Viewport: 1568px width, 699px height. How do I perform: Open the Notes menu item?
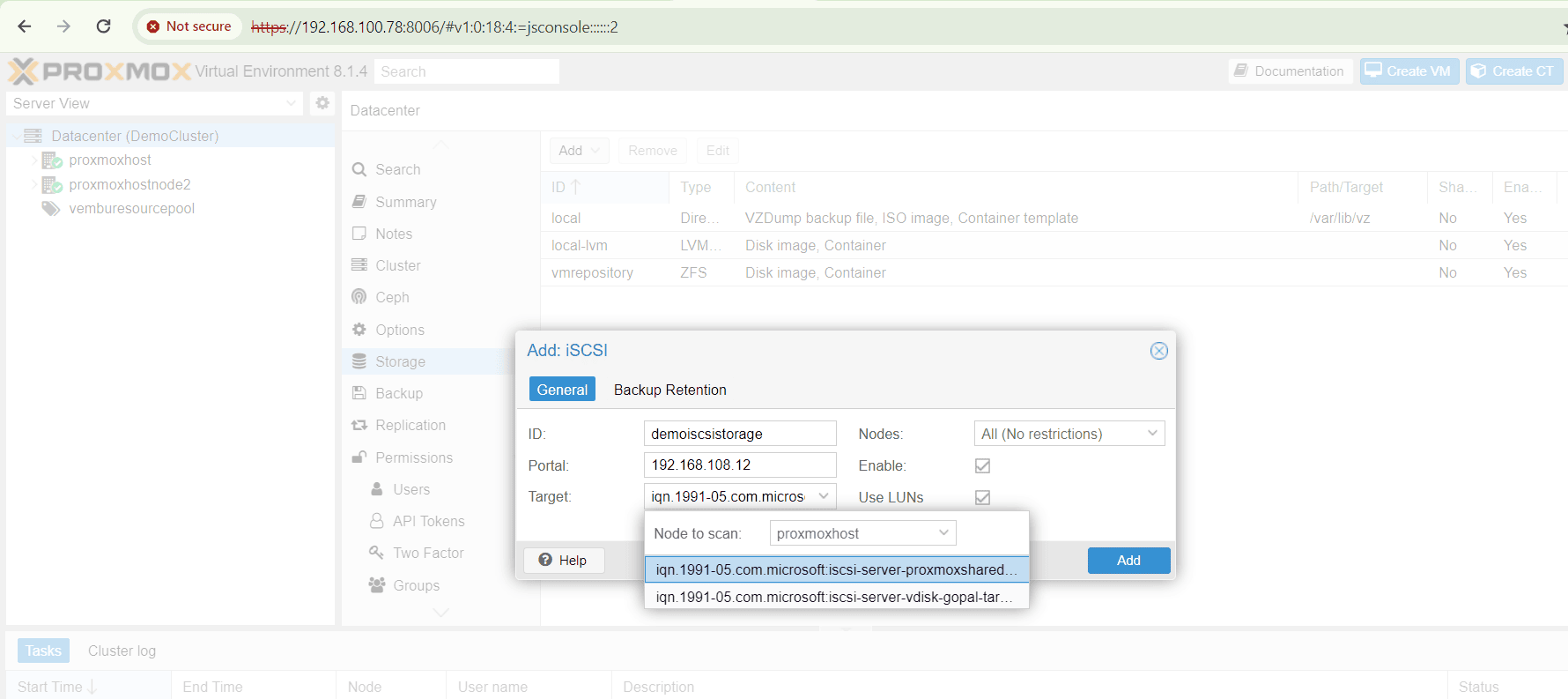[x=393, y=234]
